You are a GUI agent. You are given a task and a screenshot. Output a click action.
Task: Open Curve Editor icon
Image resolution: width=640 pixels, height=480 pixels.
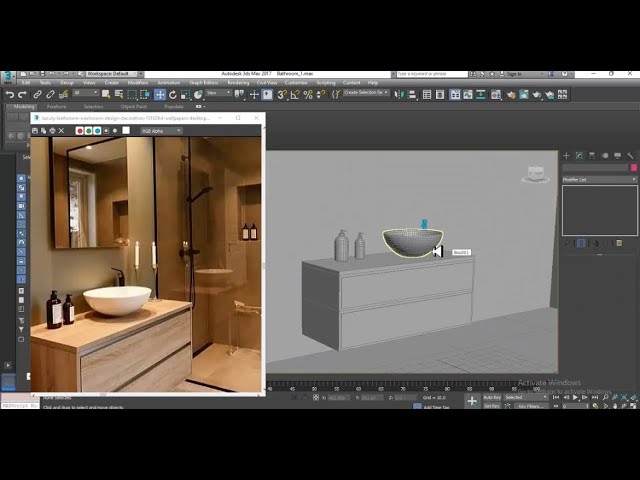(x=468, y=95)
